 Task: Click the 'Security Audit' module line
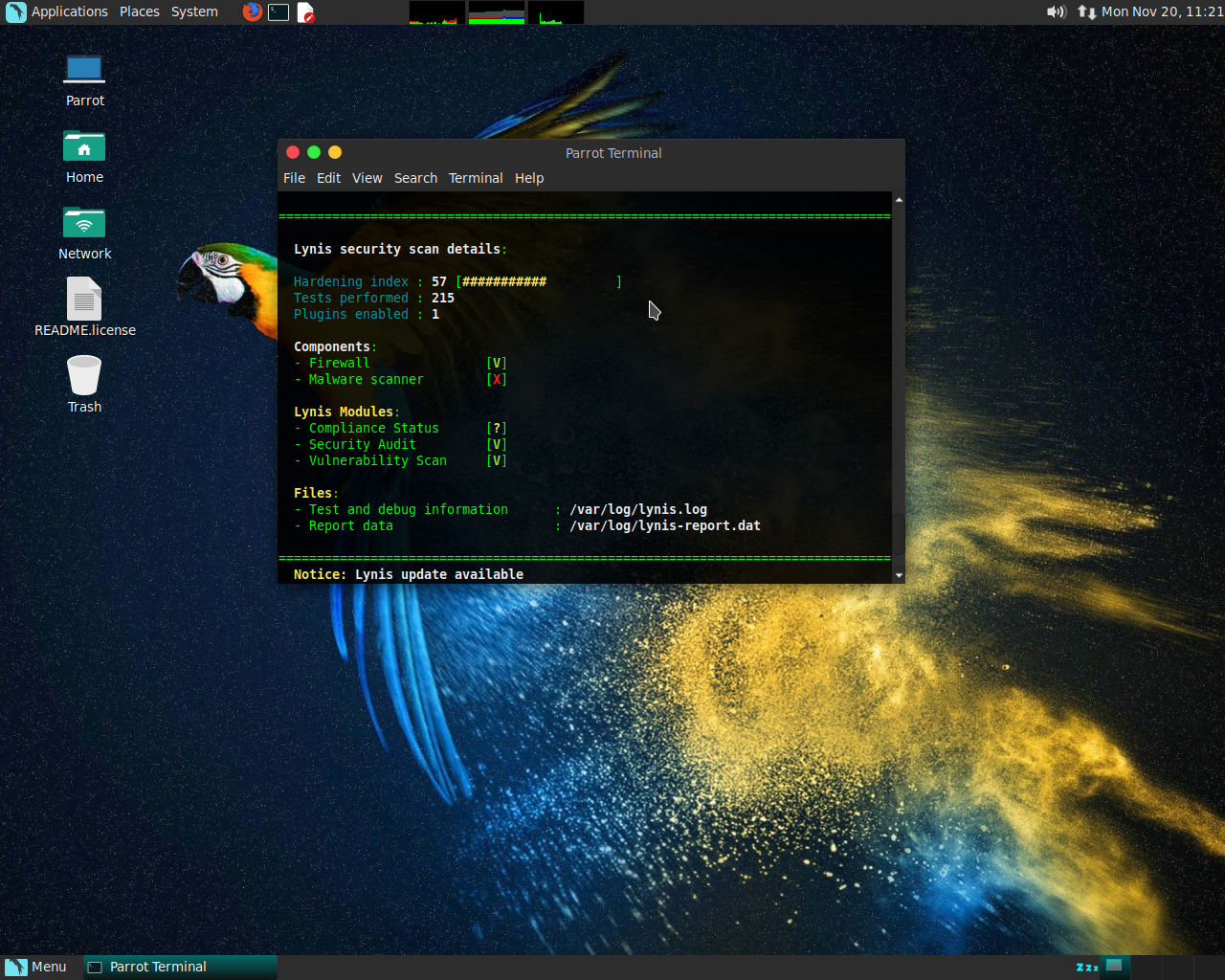(400, 444)
